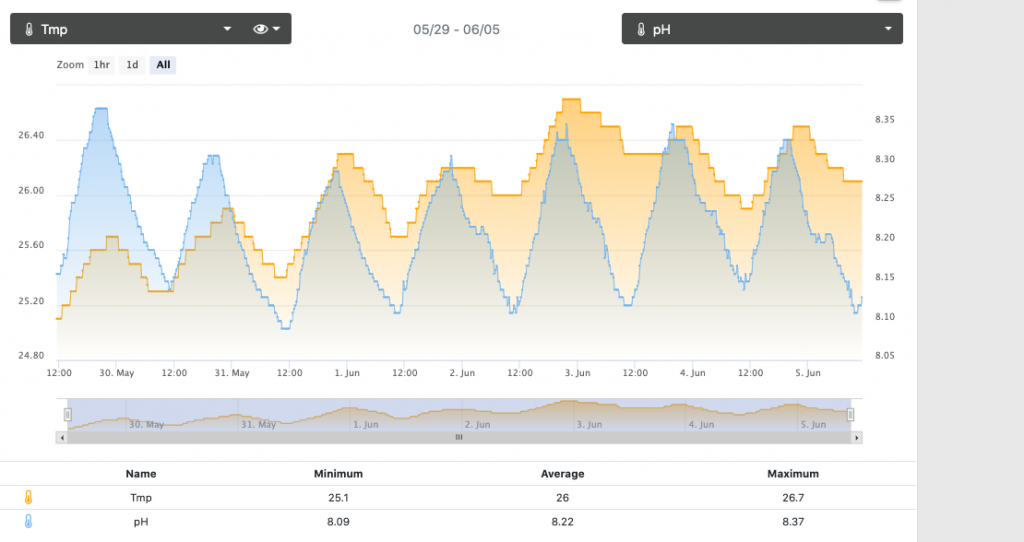Open the caret next to eye icon

pos(276,29)
